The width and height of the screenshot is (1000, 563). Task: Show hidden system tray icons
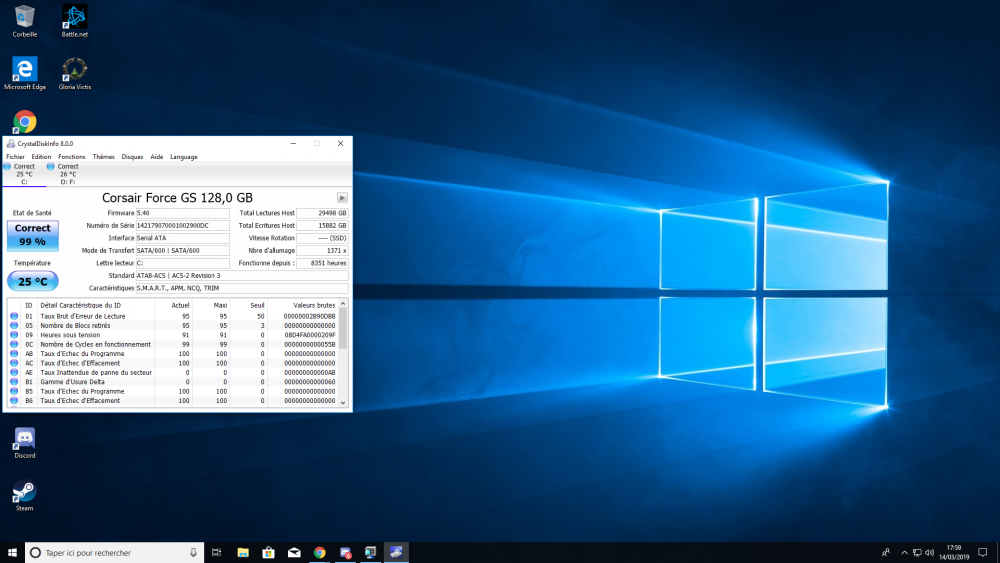pyautogui.click(x=903, y=552)
